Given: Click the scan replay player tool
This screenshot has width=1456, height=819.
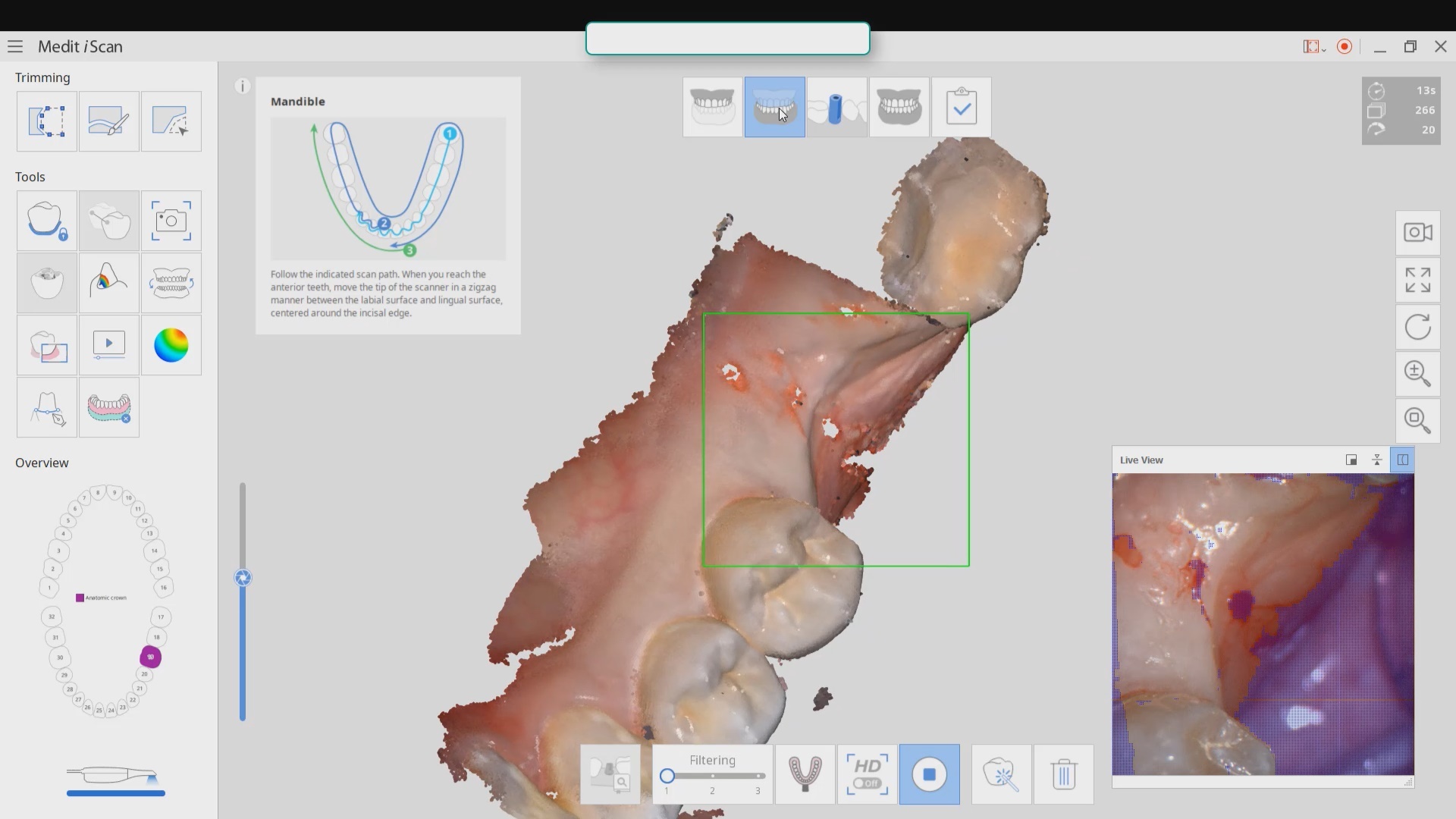Looking at the screenshot, I should [x=108, y=346].
